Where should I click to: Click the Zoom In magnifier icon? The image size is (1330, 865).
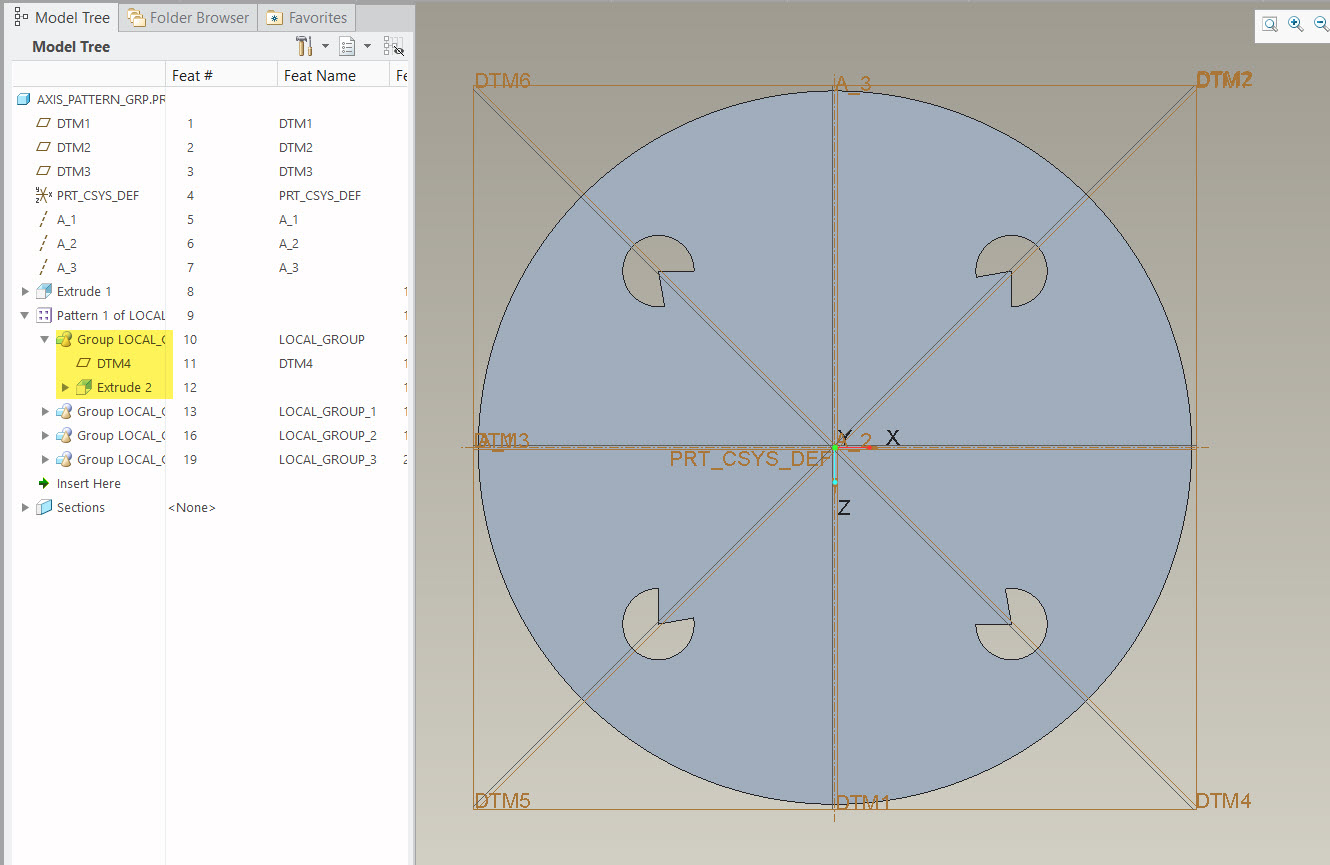click(1295, 23)
